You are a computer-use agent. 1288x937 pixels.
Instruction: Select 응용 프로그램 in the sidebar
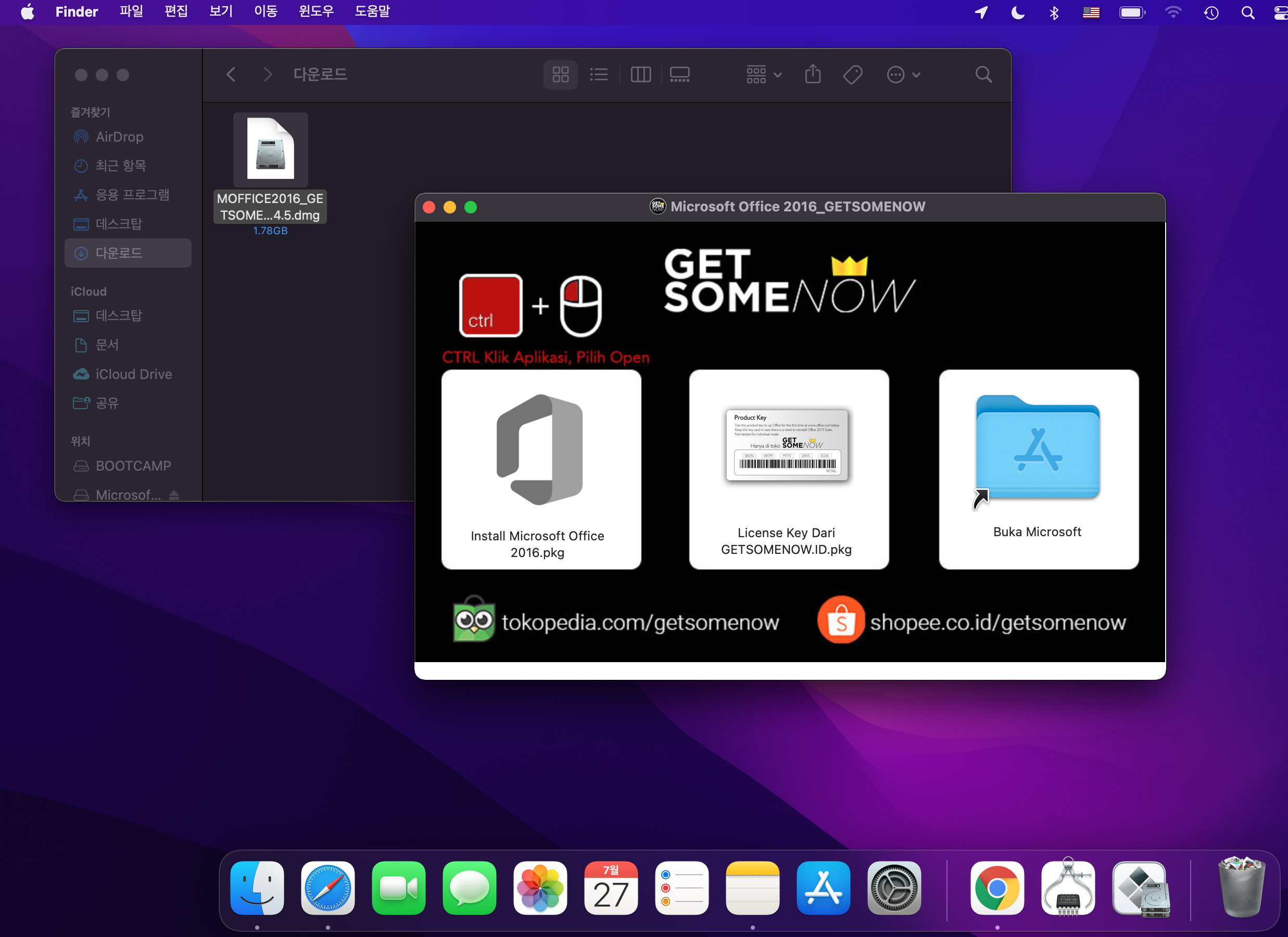pyautogui.click(x=128, y=195)
